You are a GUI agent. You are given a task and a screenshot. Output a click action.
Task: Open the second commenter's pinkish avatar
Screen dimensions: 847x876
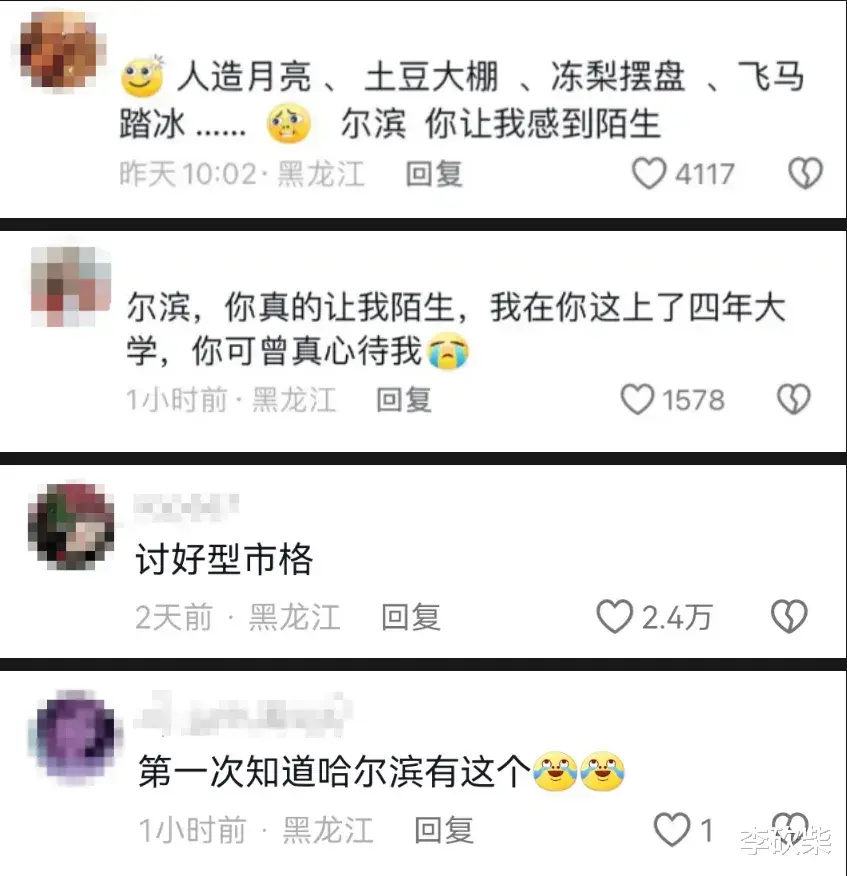[71, 286]
